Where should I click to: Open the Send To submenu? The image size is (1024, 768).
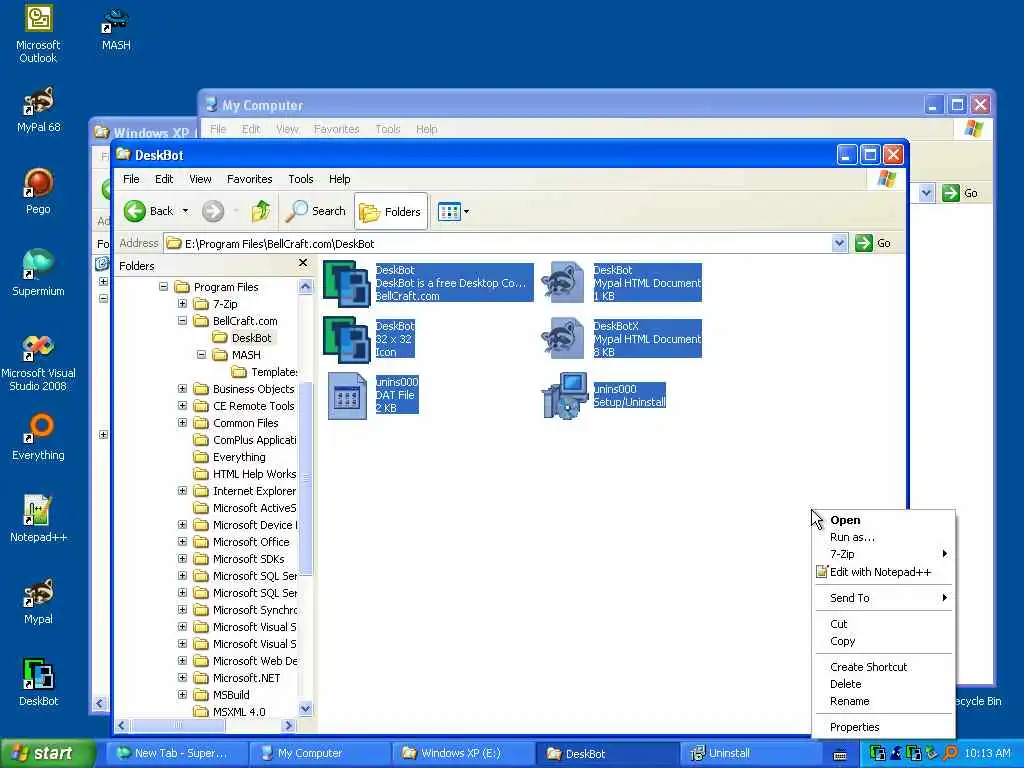[x=883, y=598]
